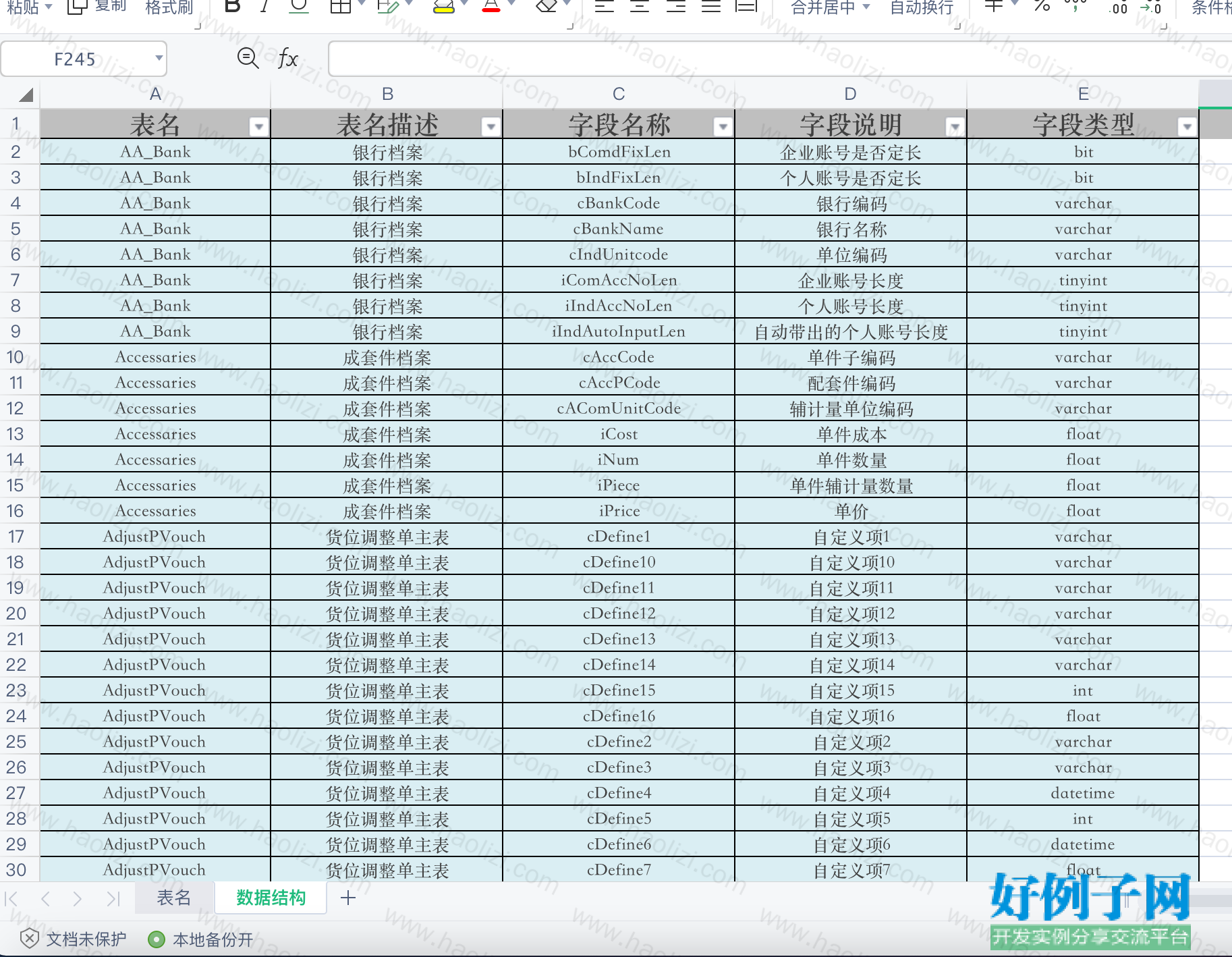The image size is (1232, 957).
Task: Click datetime cell in cDefine4 row
Action: coord(1083,793)
